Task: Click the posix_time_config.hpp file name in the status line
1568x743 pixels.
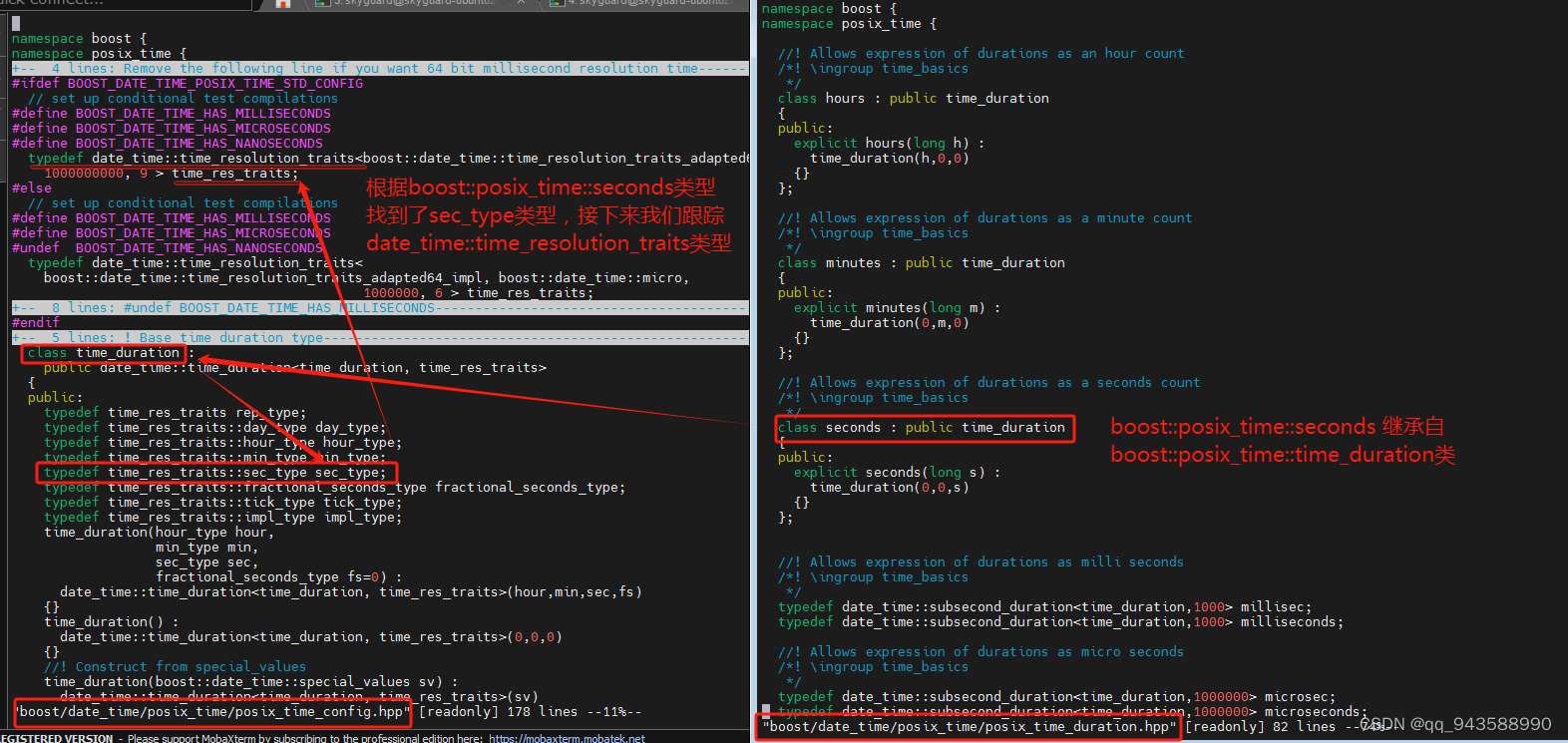Action: [213, 711]
